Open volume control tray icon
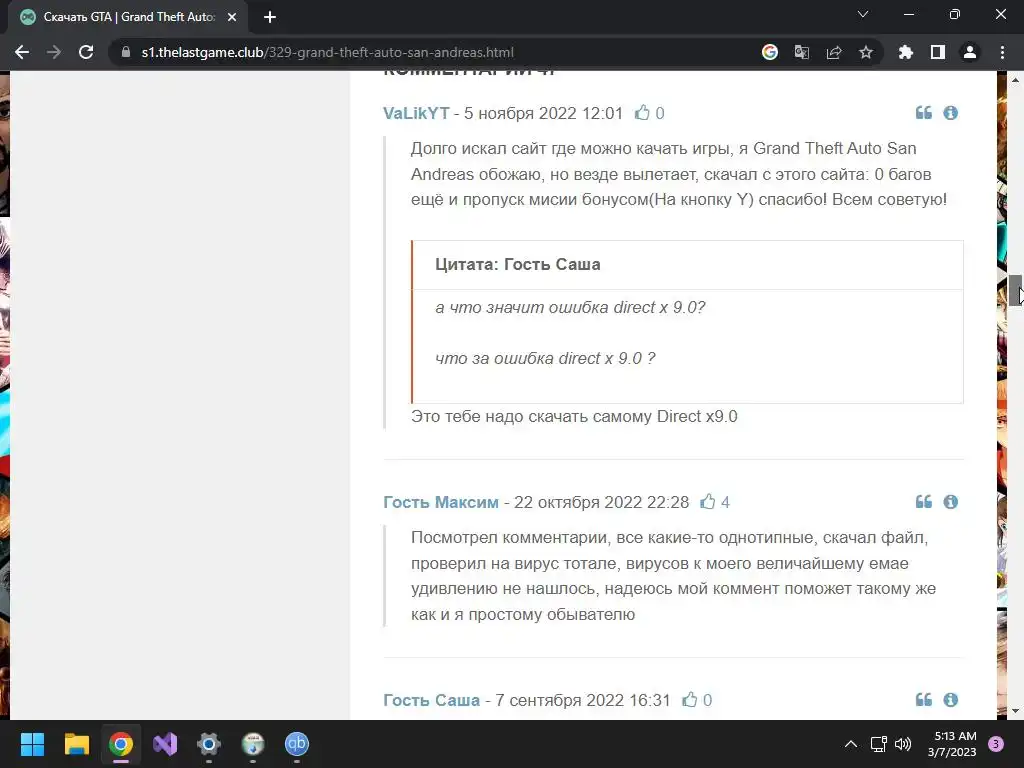This screenshot has height=768, width=1024. [x=903, y=744]
